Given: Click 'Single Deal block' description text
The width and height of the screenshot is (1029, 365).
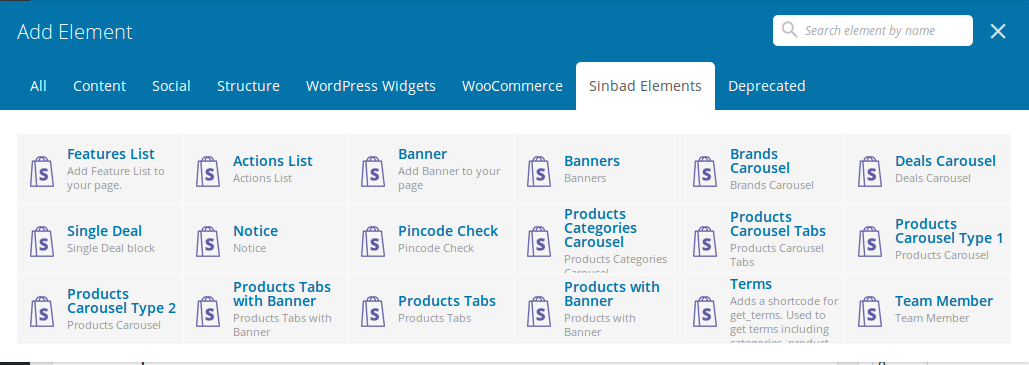Looking at the screenshot, I should (111, 248).
